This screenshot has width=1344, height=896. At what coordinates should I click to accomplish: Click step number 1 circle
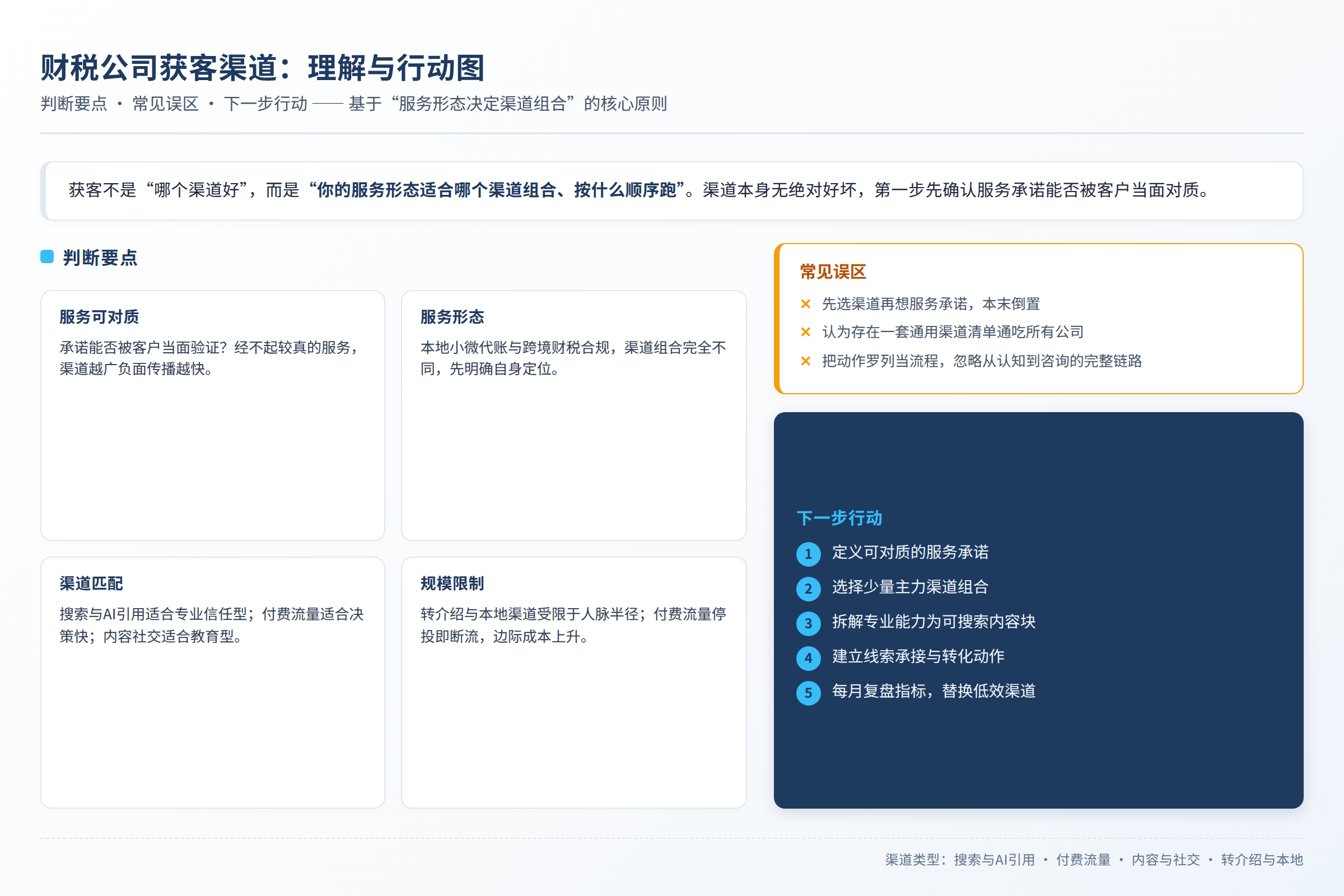tap(808, 554)
